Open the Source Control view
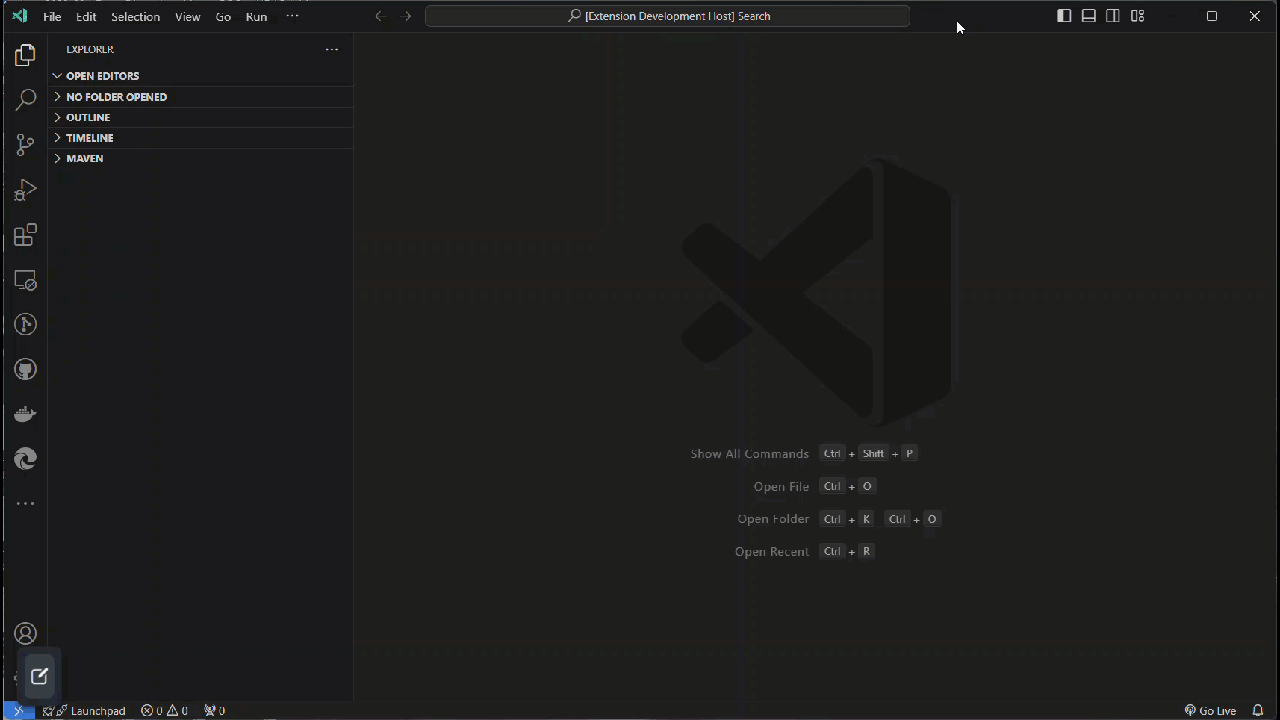The image size is (1280, 720). (25, 145)
